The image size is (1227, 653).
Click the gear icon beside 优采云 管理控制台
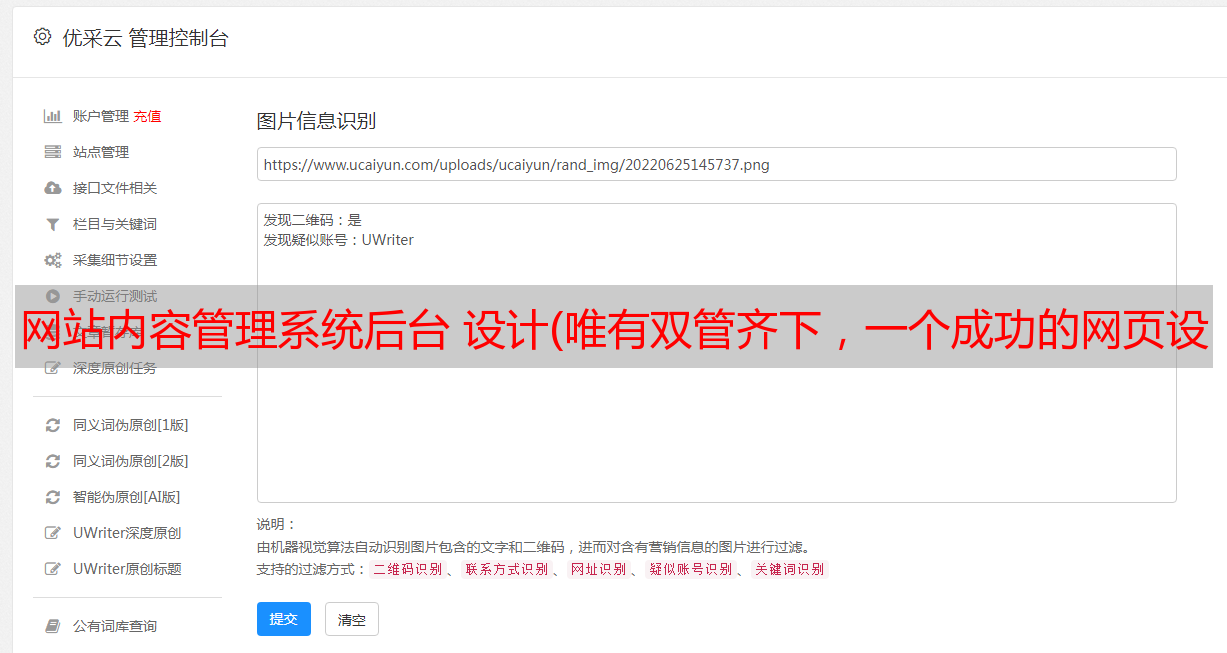click(x=42, y=37)
